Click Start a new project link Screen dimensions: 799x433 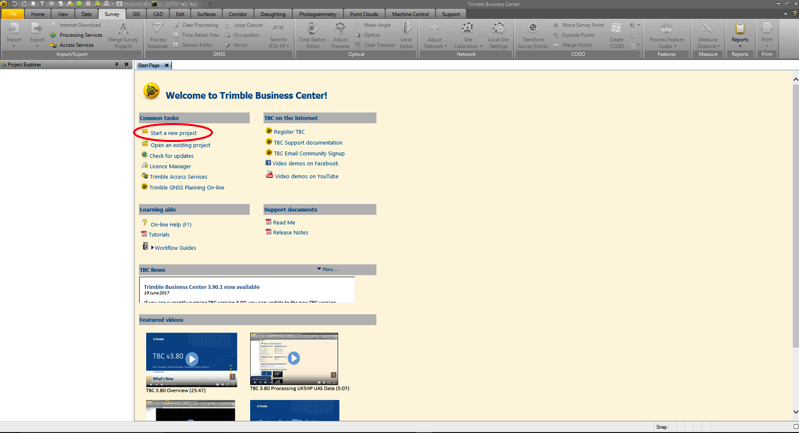(173, 133)
